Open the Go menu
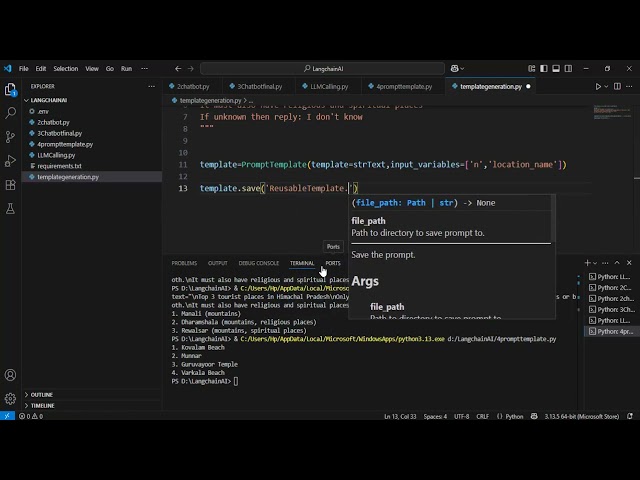 pyautogui.click(x=110, y=69)
